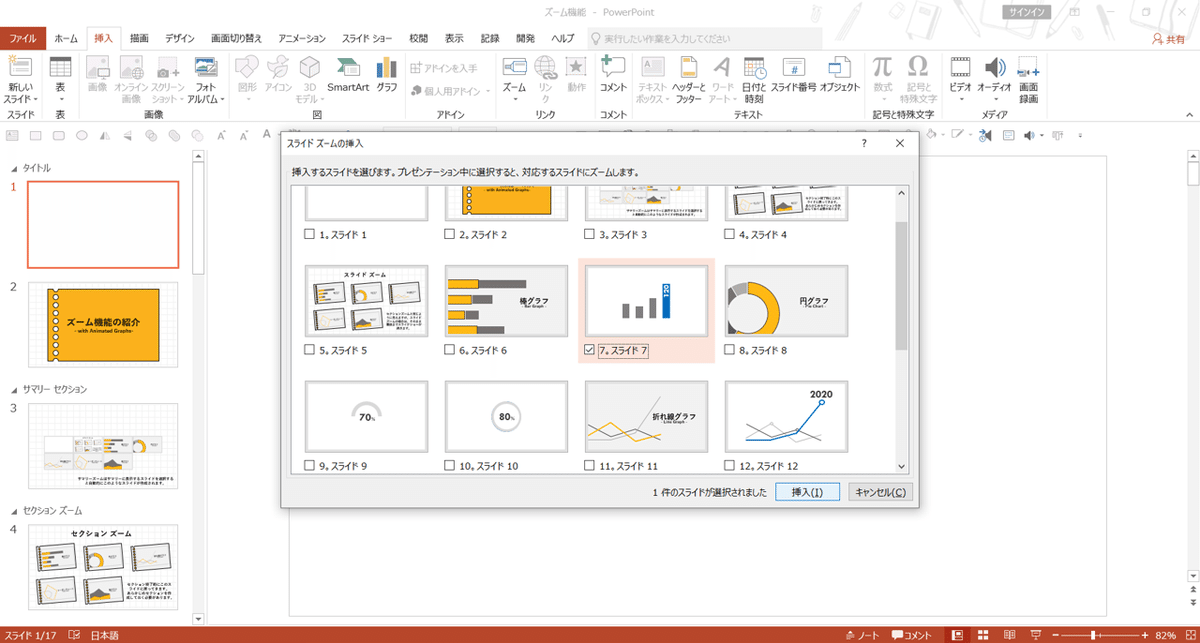Collapse the サマリー セクション section
This screenshot has height=643, width=1200.
(13, 389)
